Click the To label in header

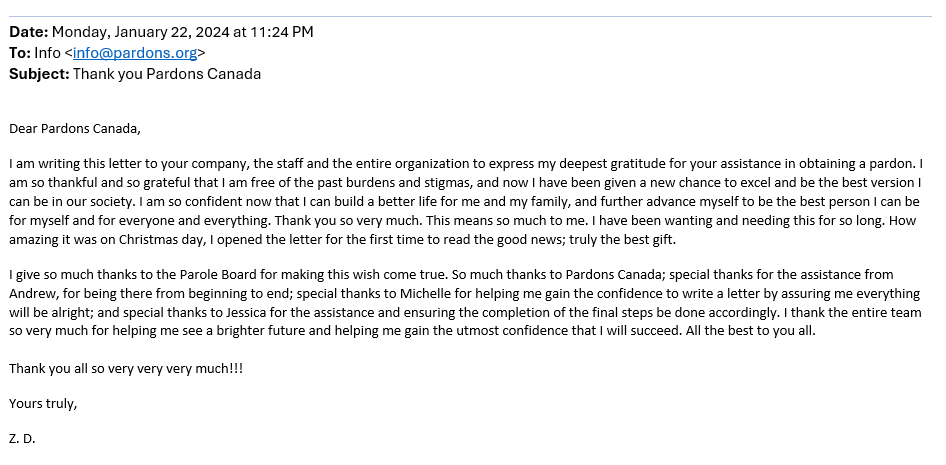[x=20, y=53]
